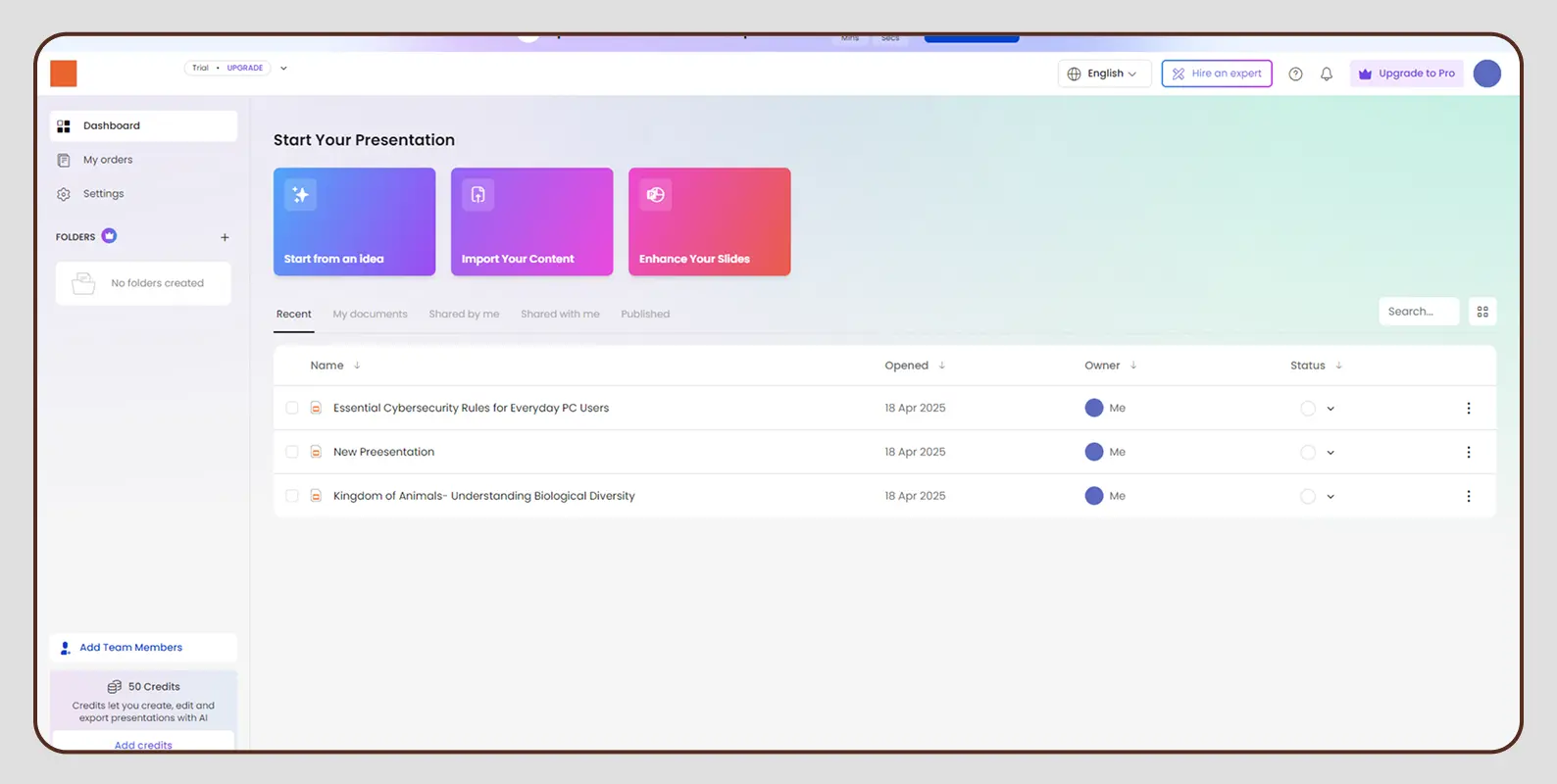Open the Shared with me tab

coord(560,315)
